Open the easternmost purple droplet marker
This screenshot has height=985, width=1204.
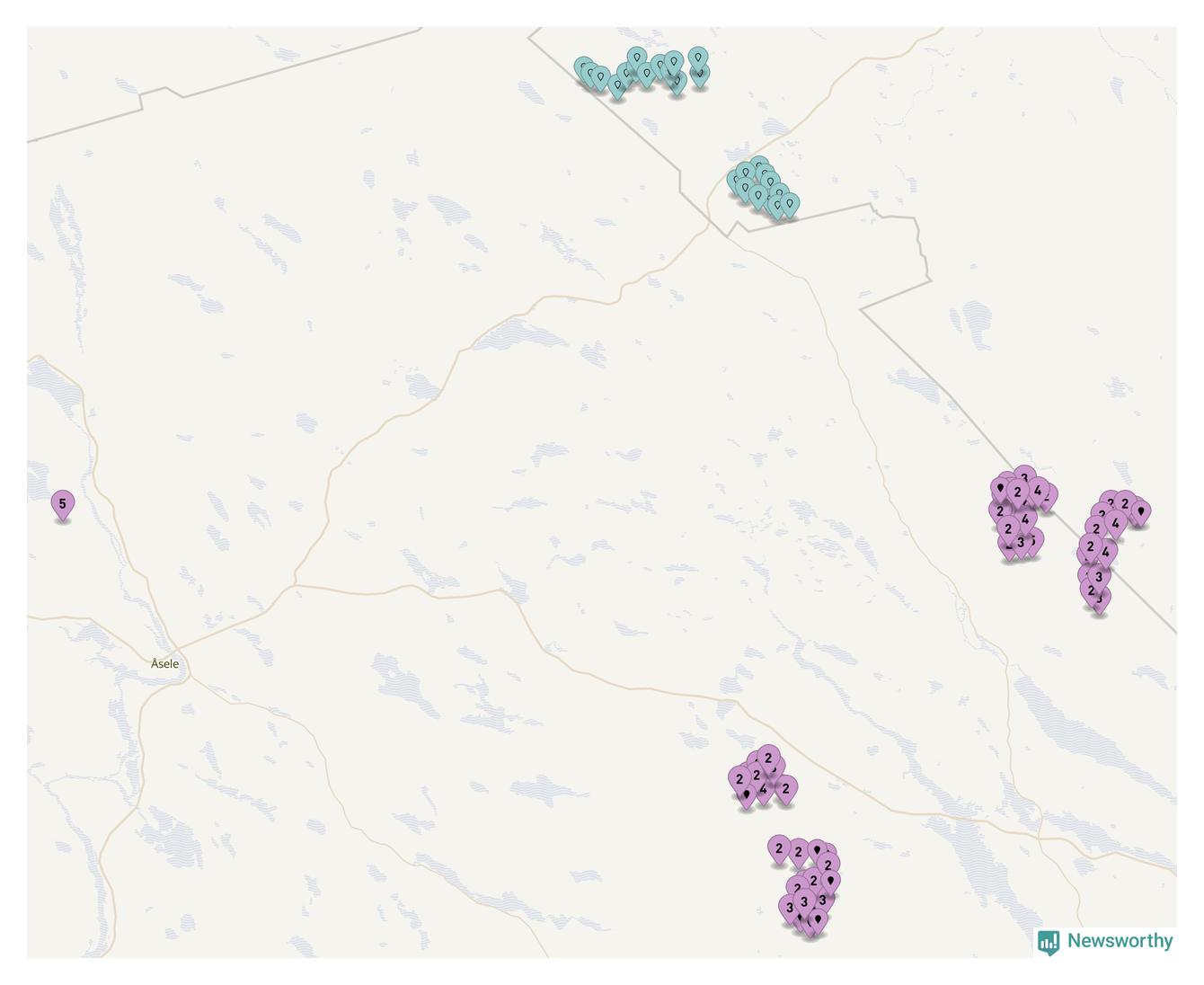1140,512
